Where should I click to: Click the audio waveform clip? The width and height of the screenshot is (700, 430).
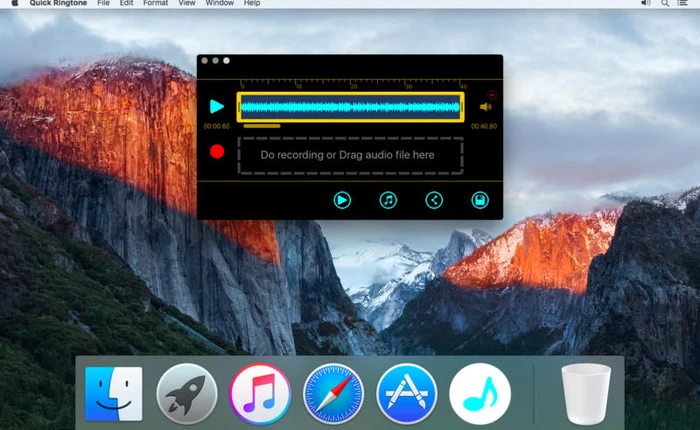tap(350, 107)
